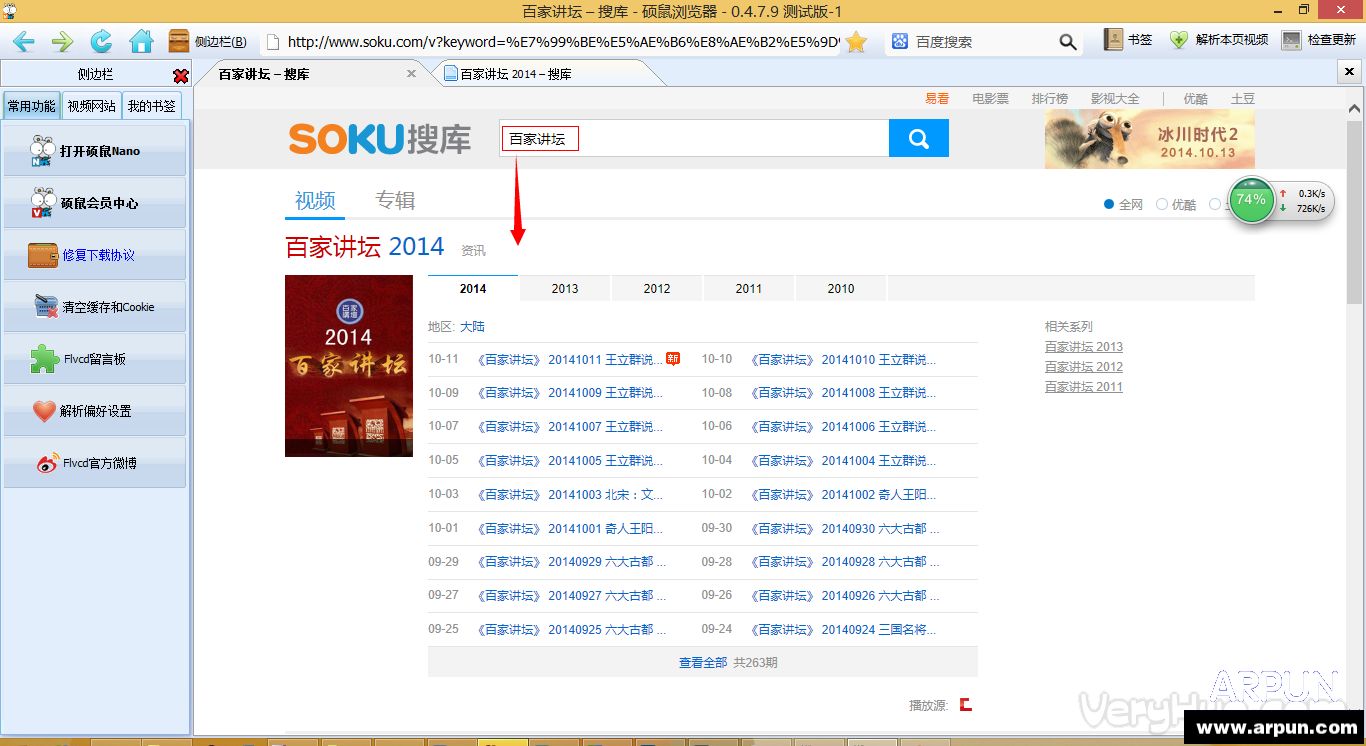Image resolution: width=1366 pixels, height=746 pixels.
Task: Click the SOKU blue search button
Action: 918,139
